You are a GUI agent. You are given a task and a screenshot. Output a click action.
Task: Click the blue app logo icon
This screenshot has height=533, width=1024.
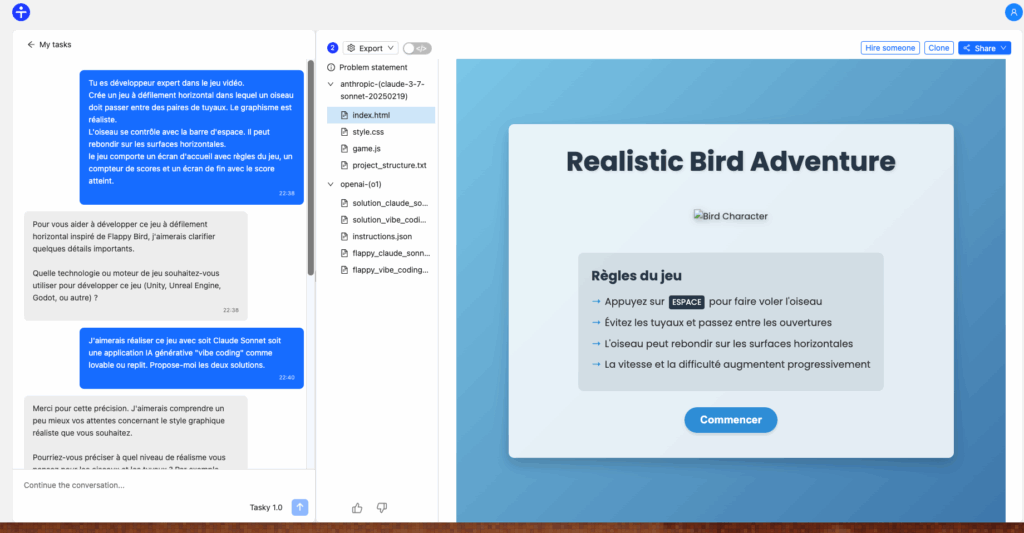coord(20,12)
